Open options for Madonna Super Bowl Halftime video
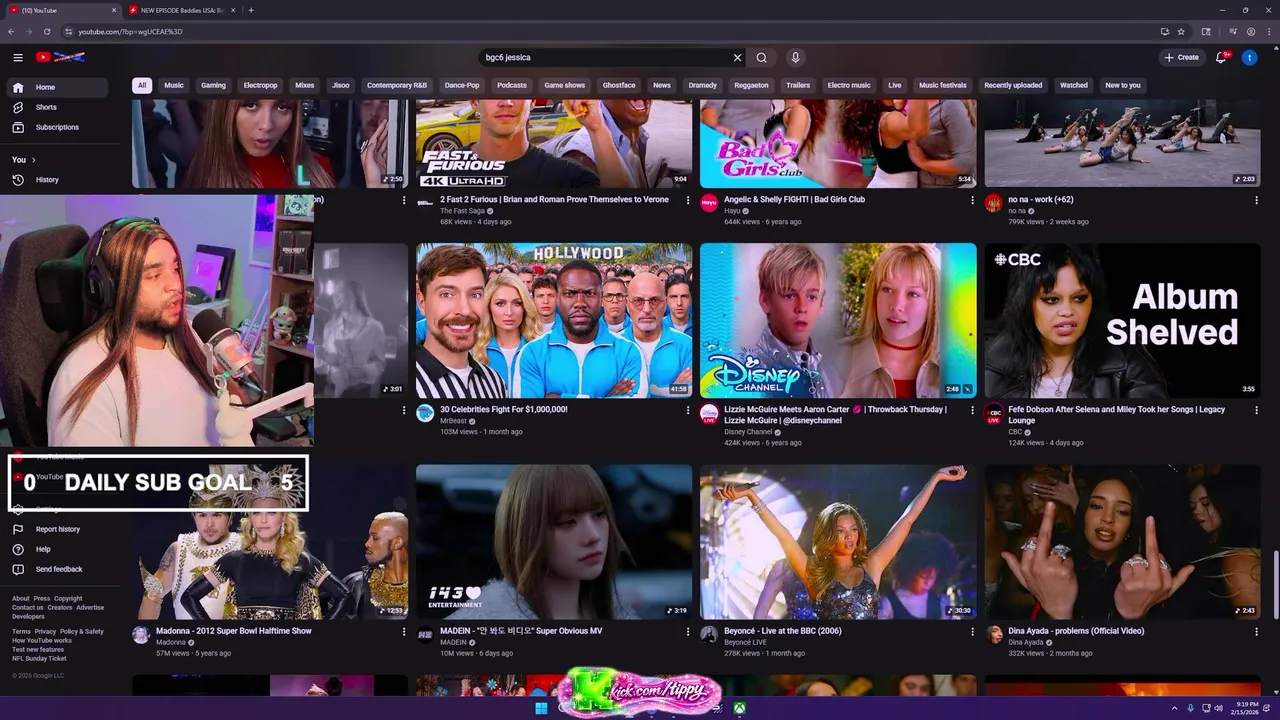This screenshot has width=1280, height=720. pos(404,632)
